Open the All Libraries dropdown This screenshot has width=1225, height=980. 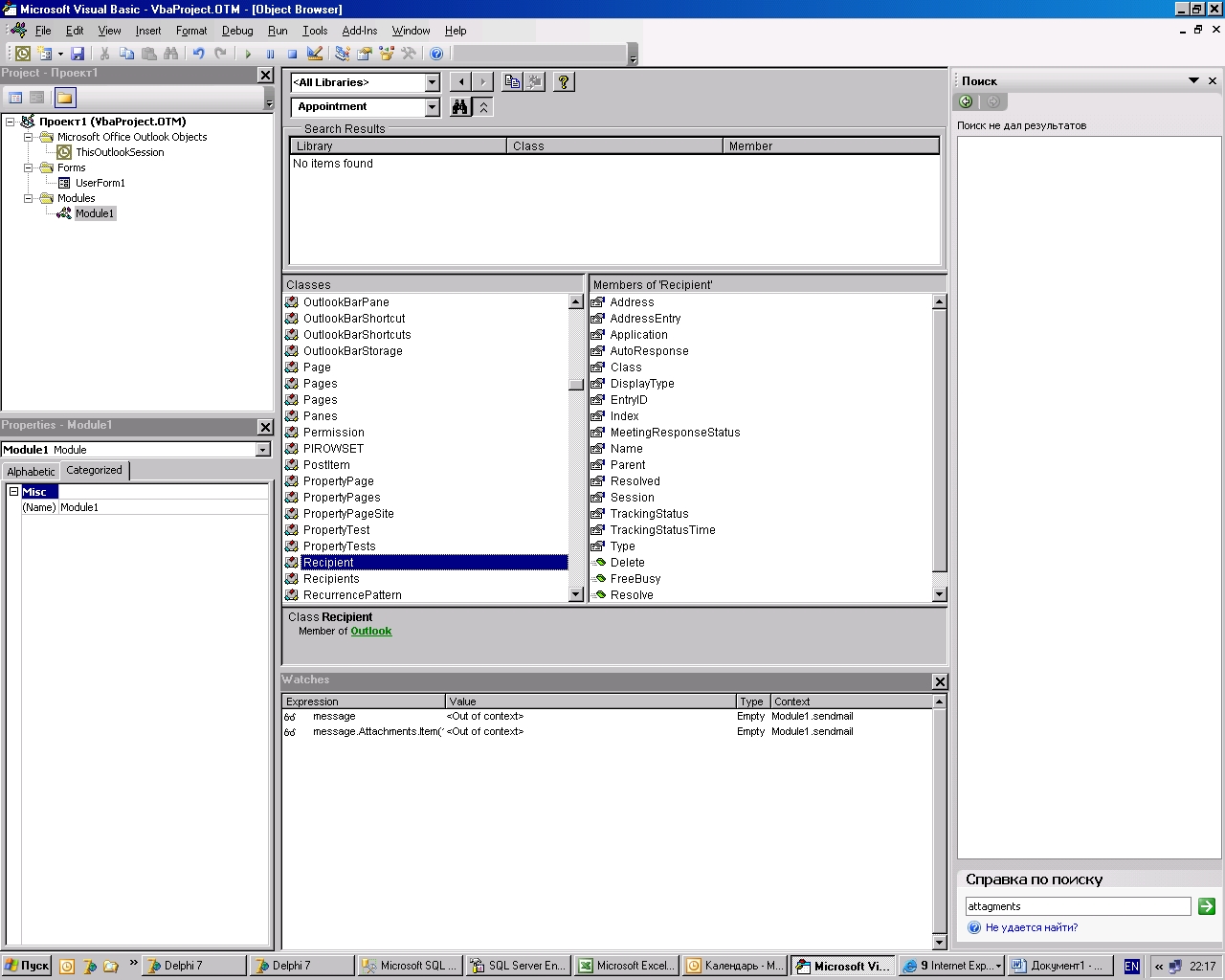click(432, 82)
